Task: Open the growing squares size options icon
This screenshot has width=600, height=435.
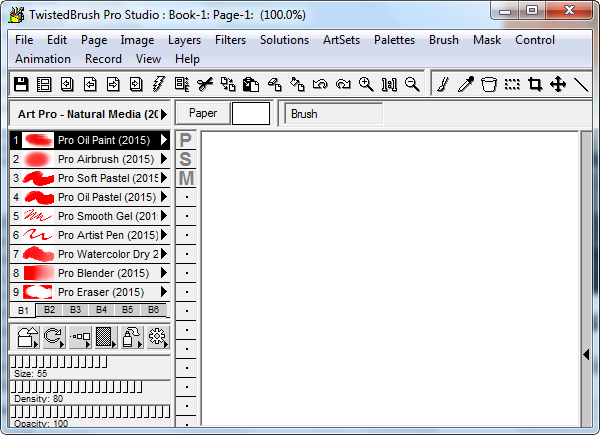Action: 80,337
